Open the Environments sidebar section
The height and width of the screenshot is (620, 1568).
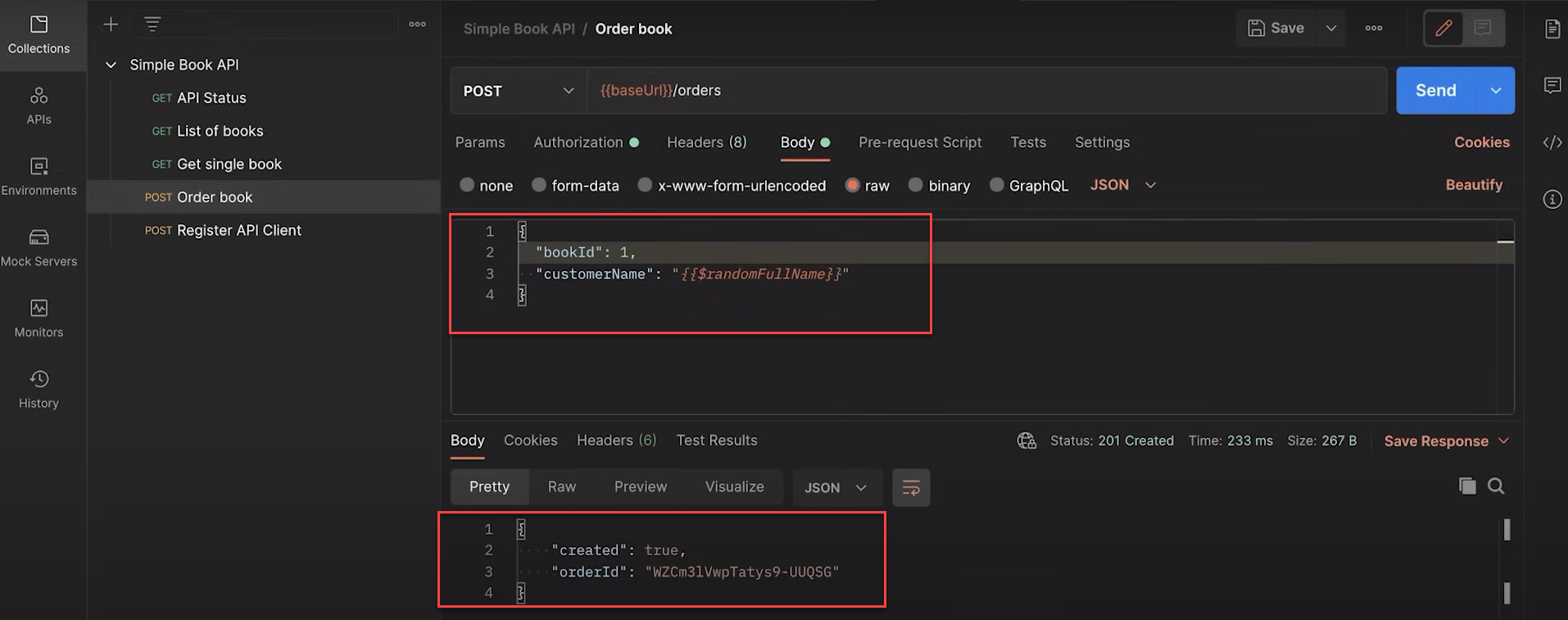pos(39,177)
